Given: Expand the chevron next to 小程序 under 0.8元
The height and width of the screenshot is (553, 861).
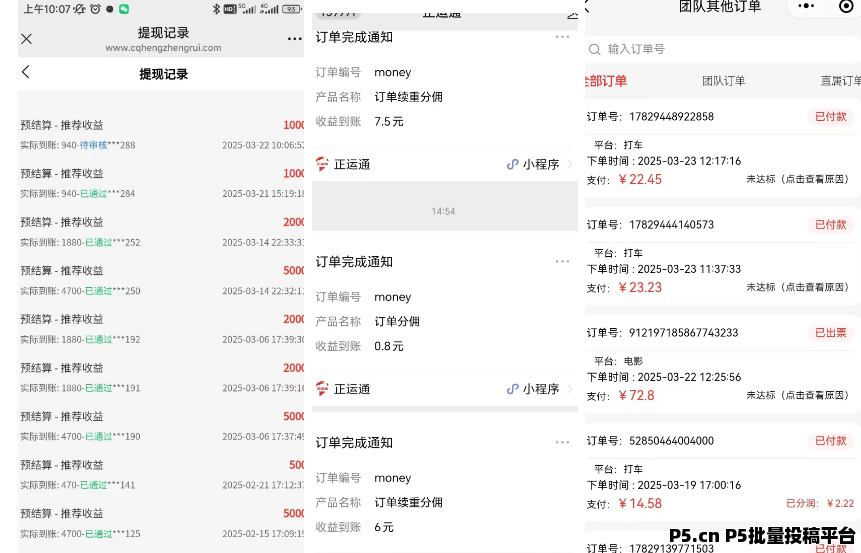Looking at the screenshot, I should tap(569, 389).
